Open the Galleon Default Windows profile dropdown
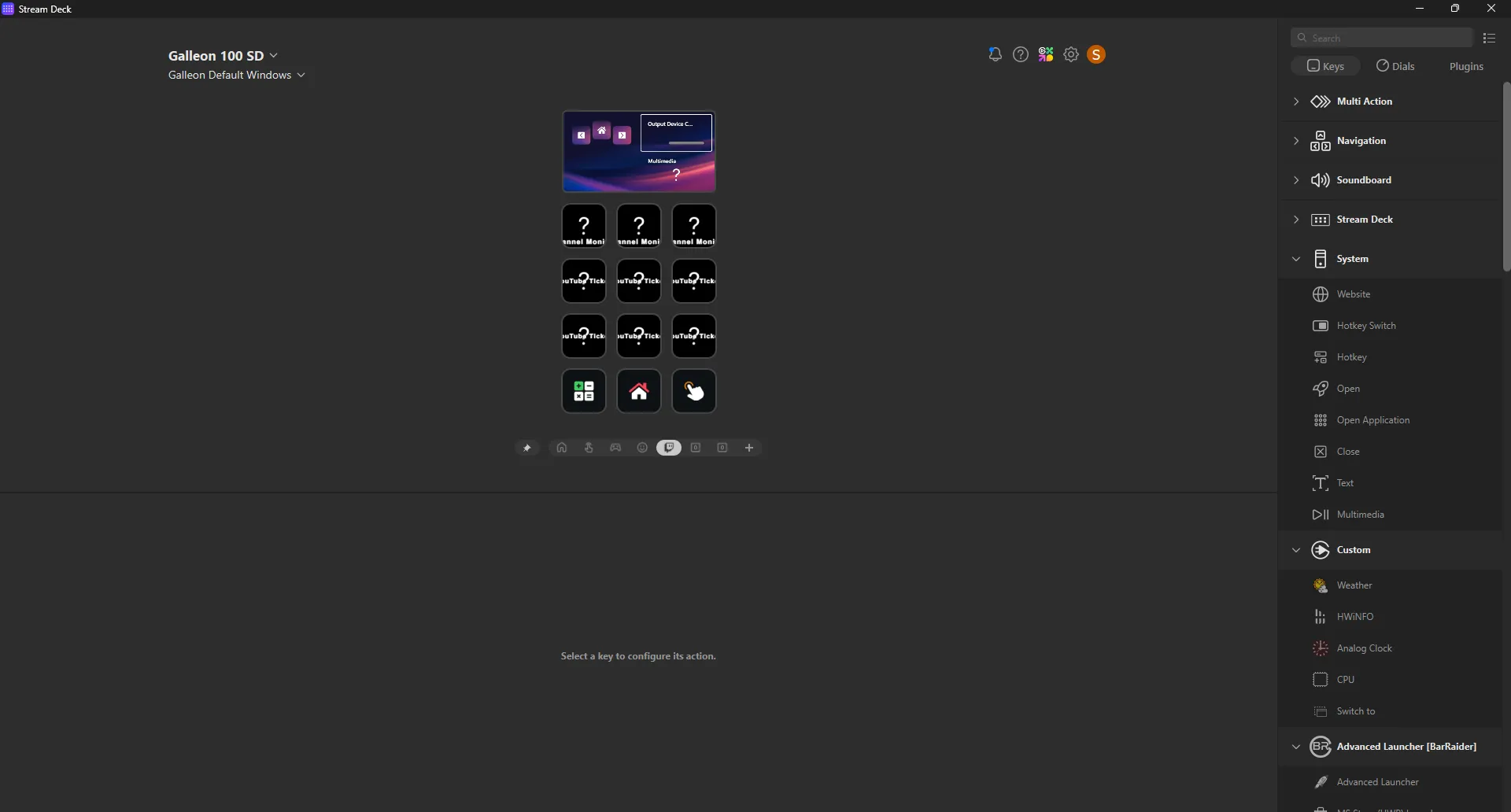The height and width of the screenshot is (812, 1511). click(237, 75)
